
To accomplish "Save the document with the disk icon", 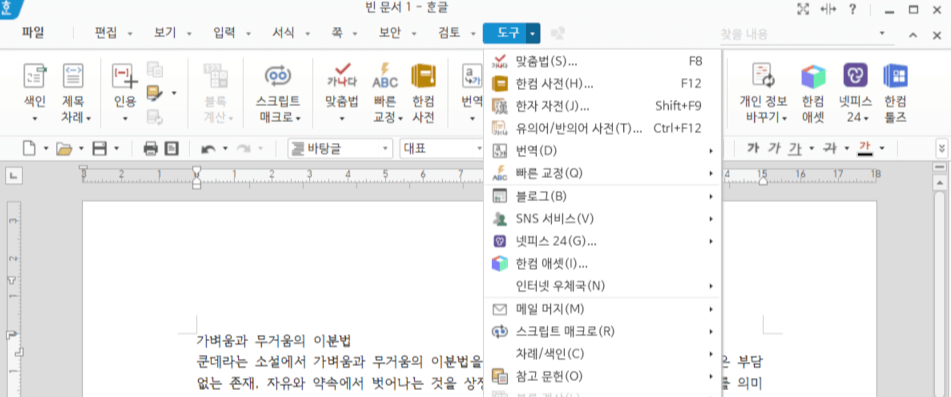I will point(99,148).
